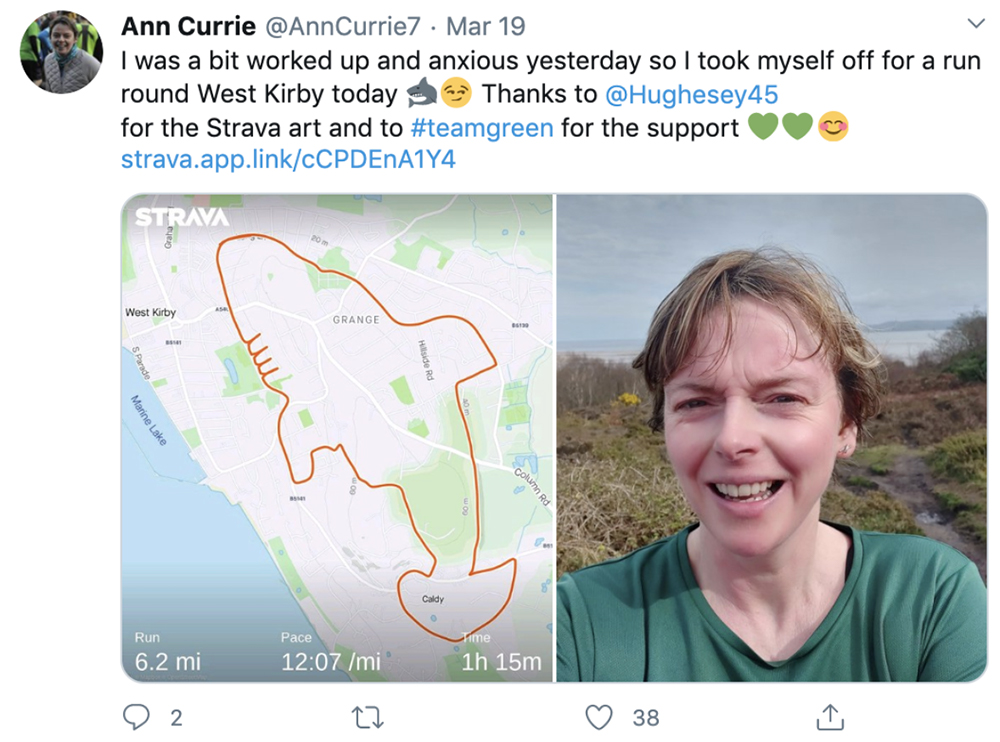The image size is (1000, 742).
Task: Open the Mar 19 tweet timestamp
Action: click(x=484, y=24)
